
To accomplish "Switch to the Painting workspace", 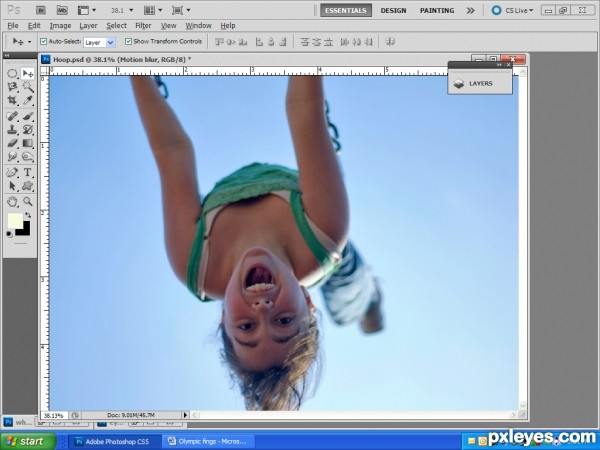I will tap(437, 10).
